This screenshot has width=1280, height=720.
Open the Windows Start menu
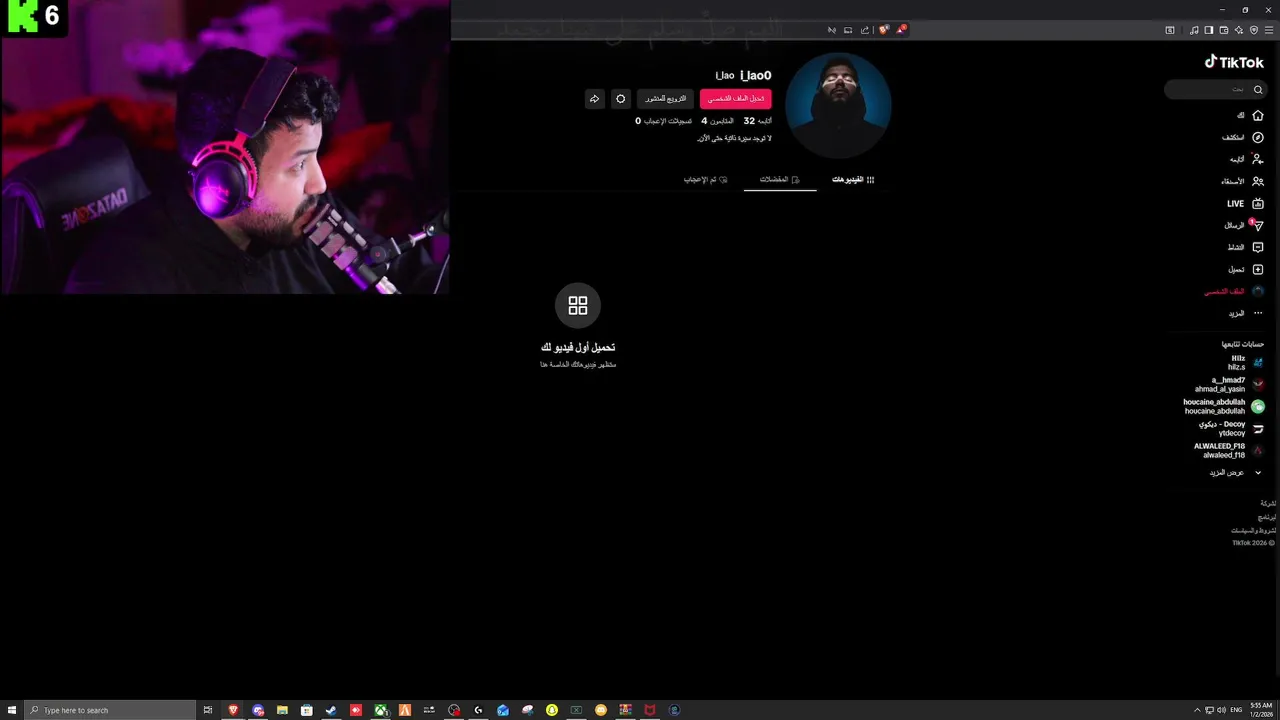tap(12, 710)
